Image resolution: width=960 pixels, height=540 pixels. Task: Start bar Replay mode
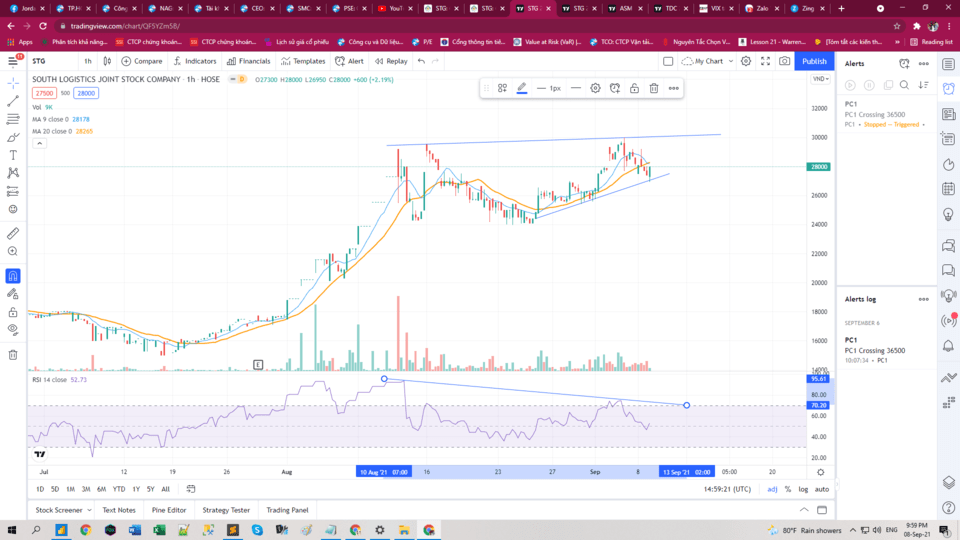coord(391,61)
